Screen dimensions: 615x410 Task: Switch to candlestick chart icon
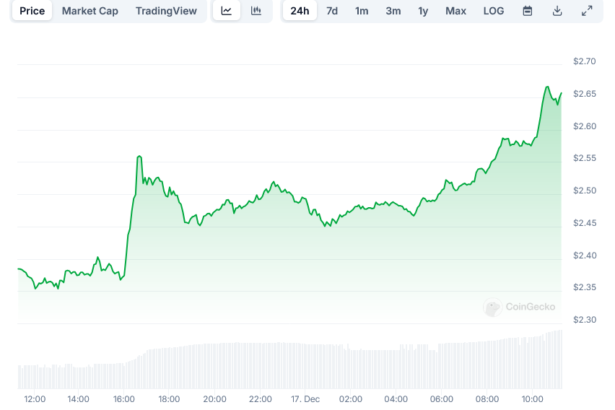point(256,11)
